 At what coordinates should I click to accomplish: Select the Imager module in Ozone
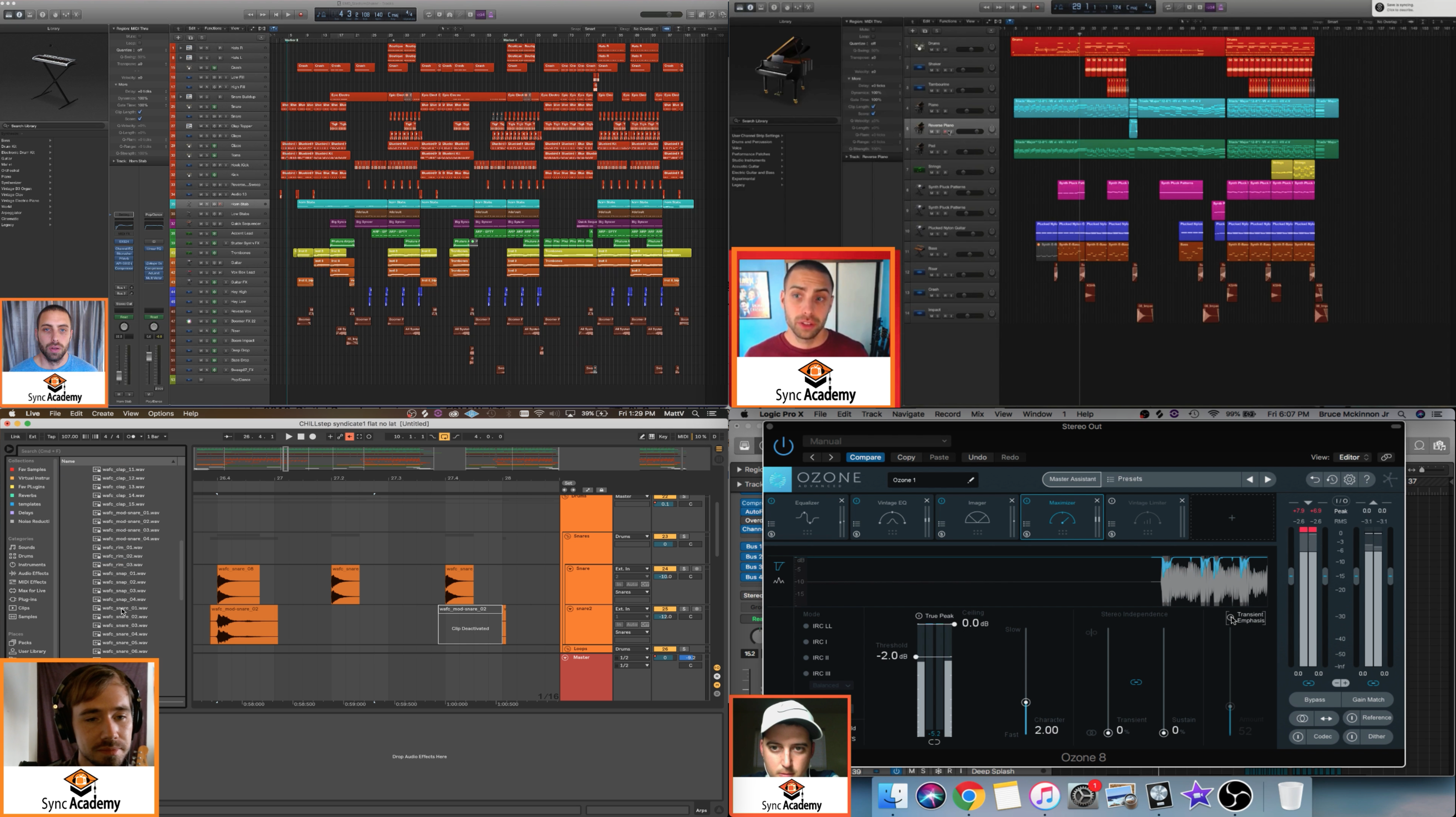pos(976,517)
